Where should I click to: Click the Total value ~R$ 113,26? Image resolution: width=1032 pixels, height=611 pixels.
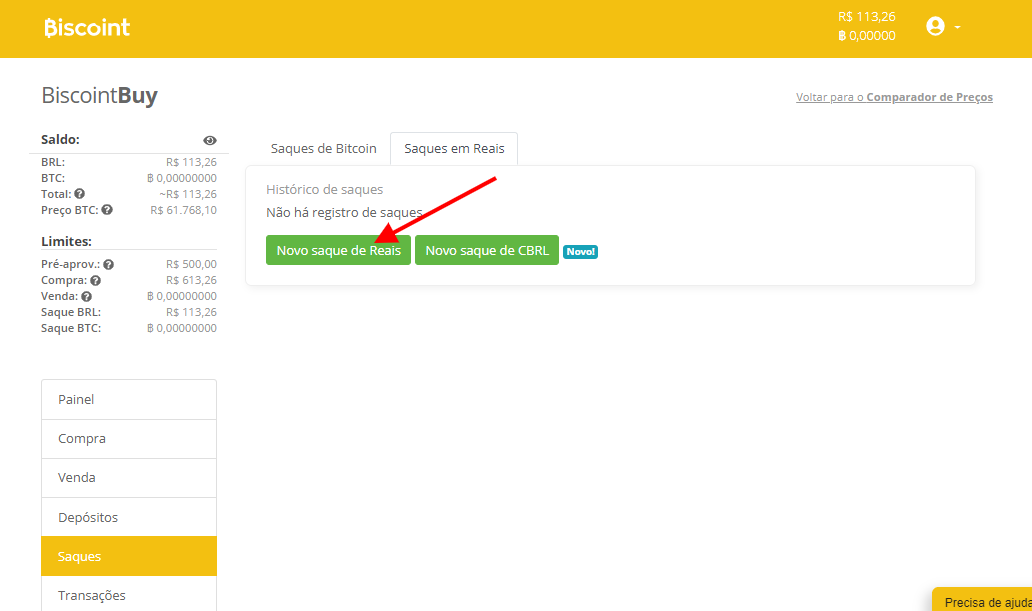188,194
